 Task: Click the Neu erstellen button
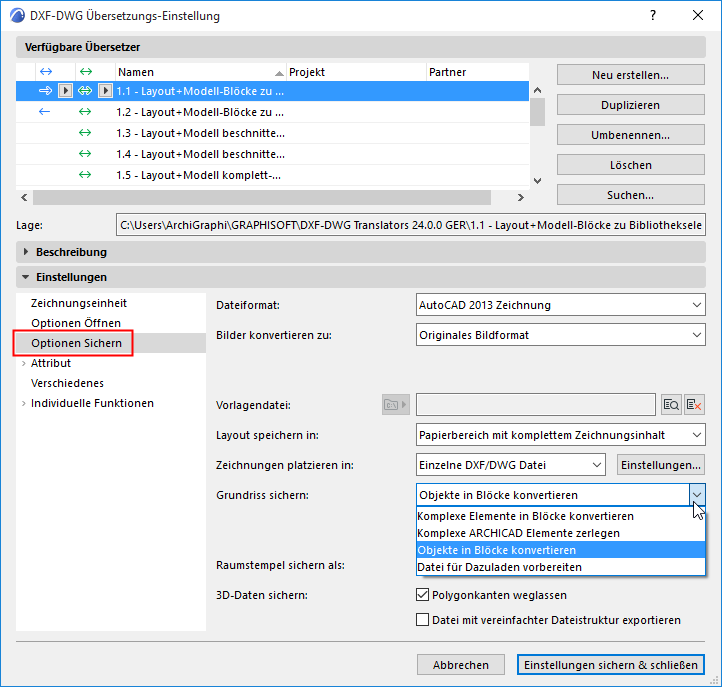630,75
